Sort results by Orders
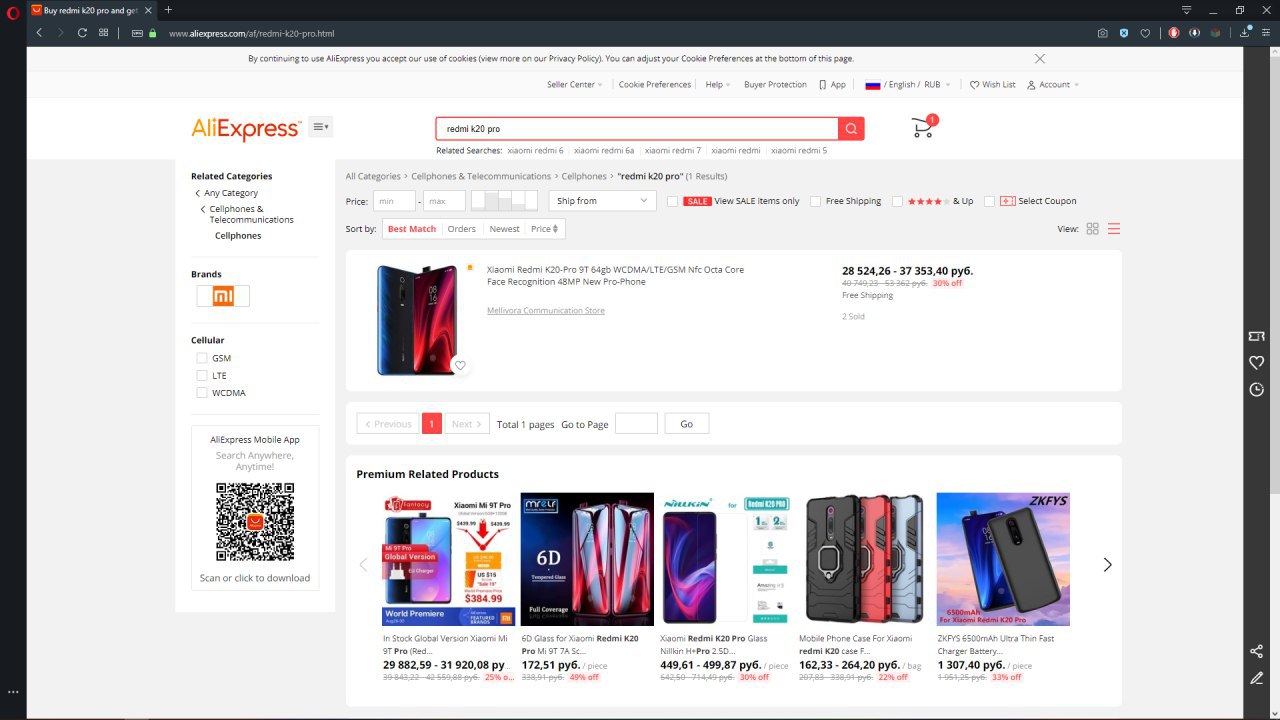The height and width of the screenshot is (720, 1280). [462, 229]
